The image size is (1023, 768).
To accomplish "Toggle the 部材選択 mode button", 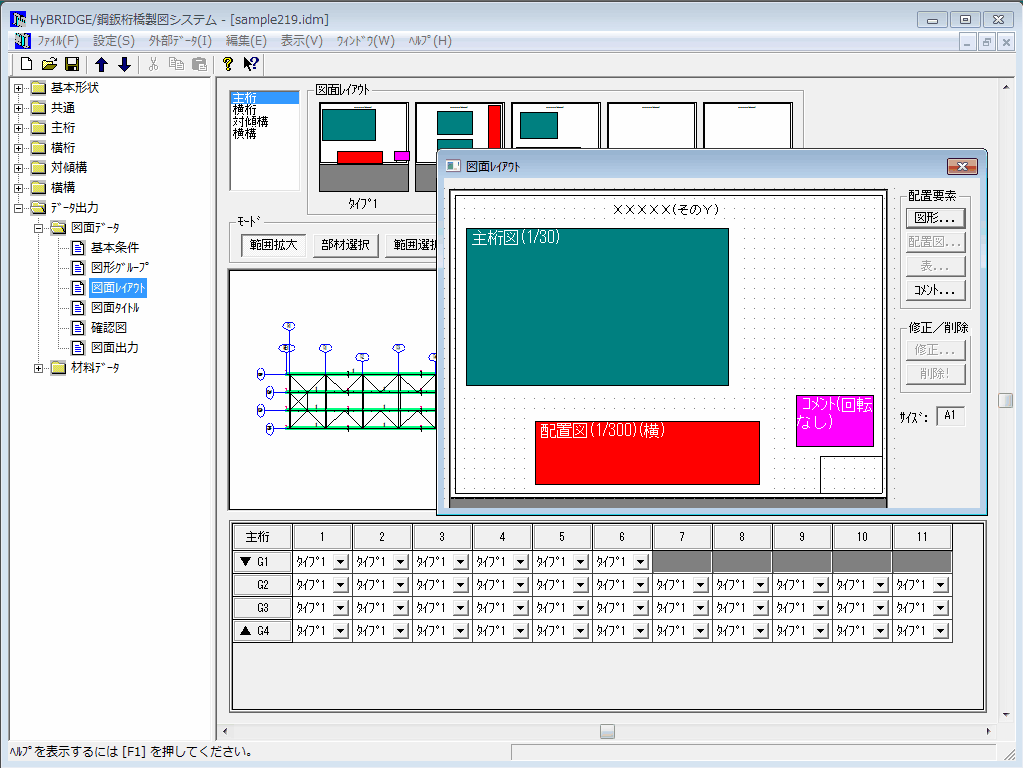I will [344, 245].
